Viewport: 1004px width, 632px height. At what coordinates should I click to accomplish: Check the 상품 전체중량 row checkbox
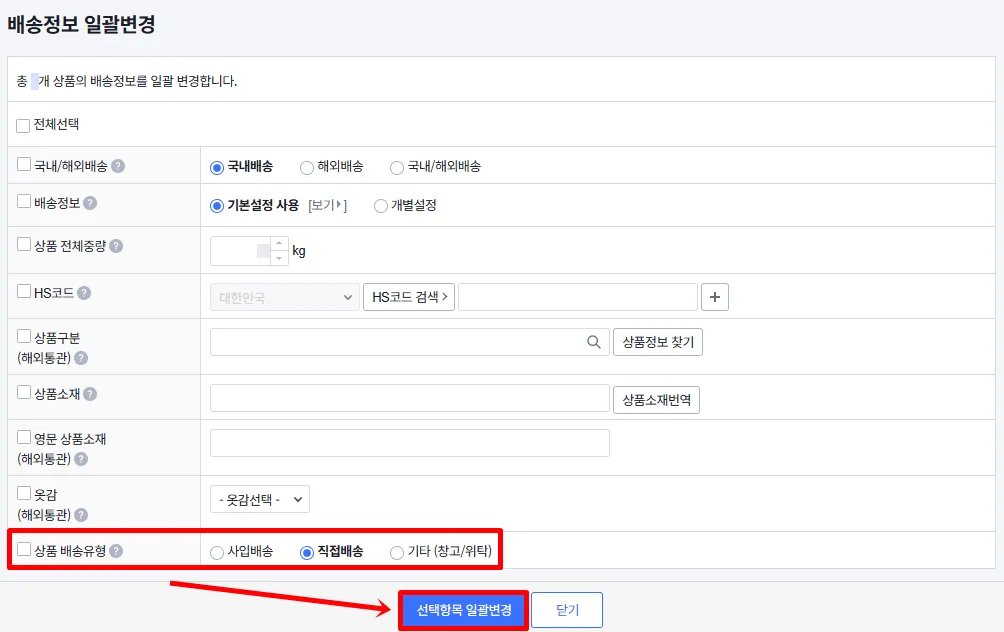tap(24, 244)
